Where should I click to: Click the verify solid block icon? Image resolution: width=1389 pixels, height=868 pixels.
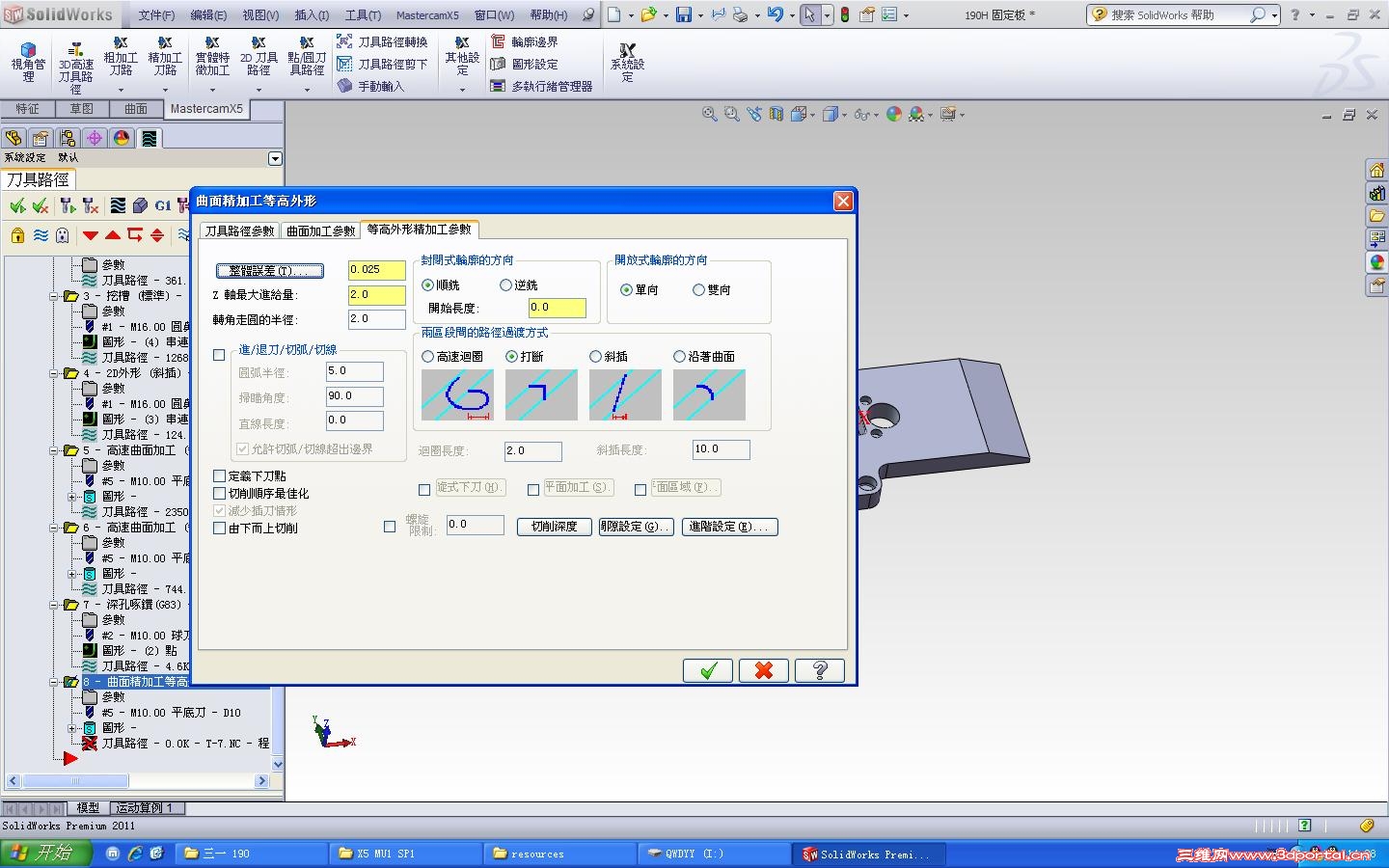(x=141, y=205)
